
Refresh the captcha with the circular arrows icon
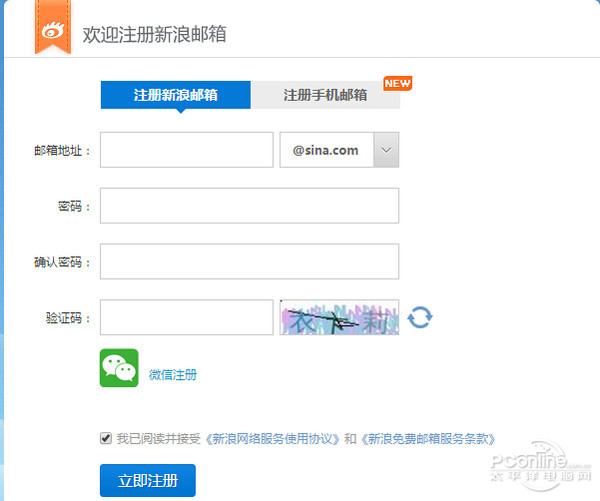420,317
